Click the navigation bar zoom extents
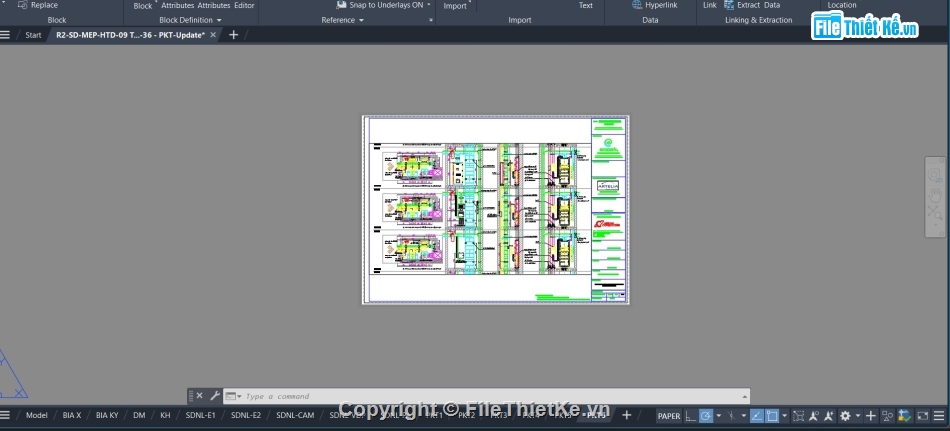The height and width of the screenshot is (431, 950). (x=935, y=213)
